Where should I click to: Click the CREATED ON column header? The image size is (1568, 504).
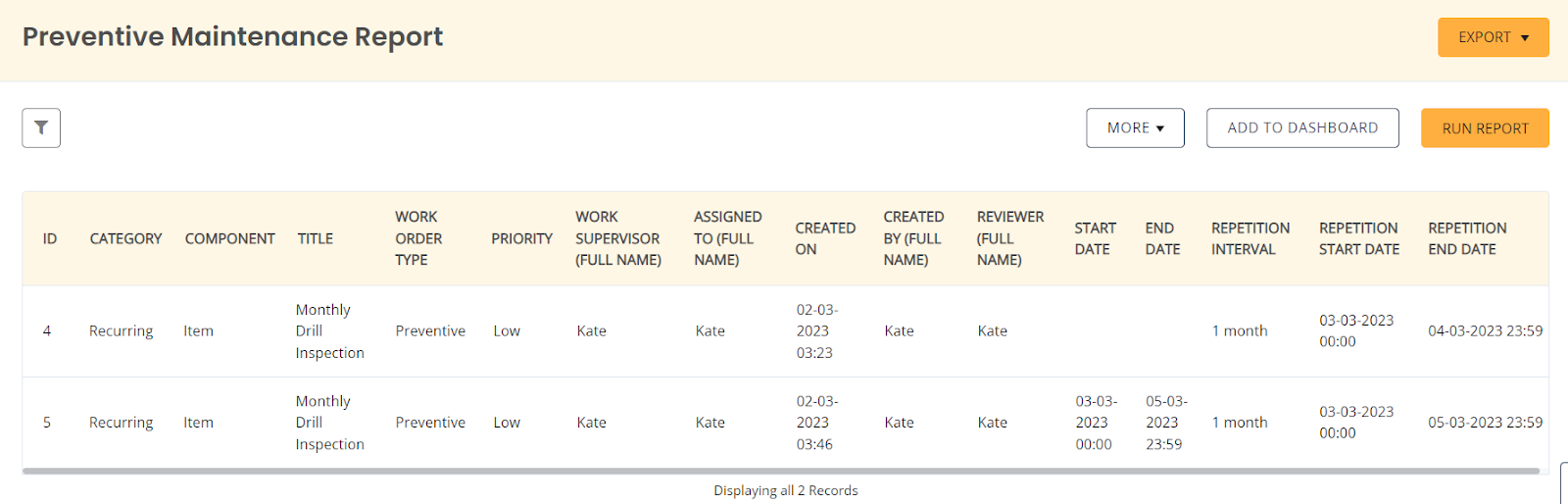click(825, 238)
